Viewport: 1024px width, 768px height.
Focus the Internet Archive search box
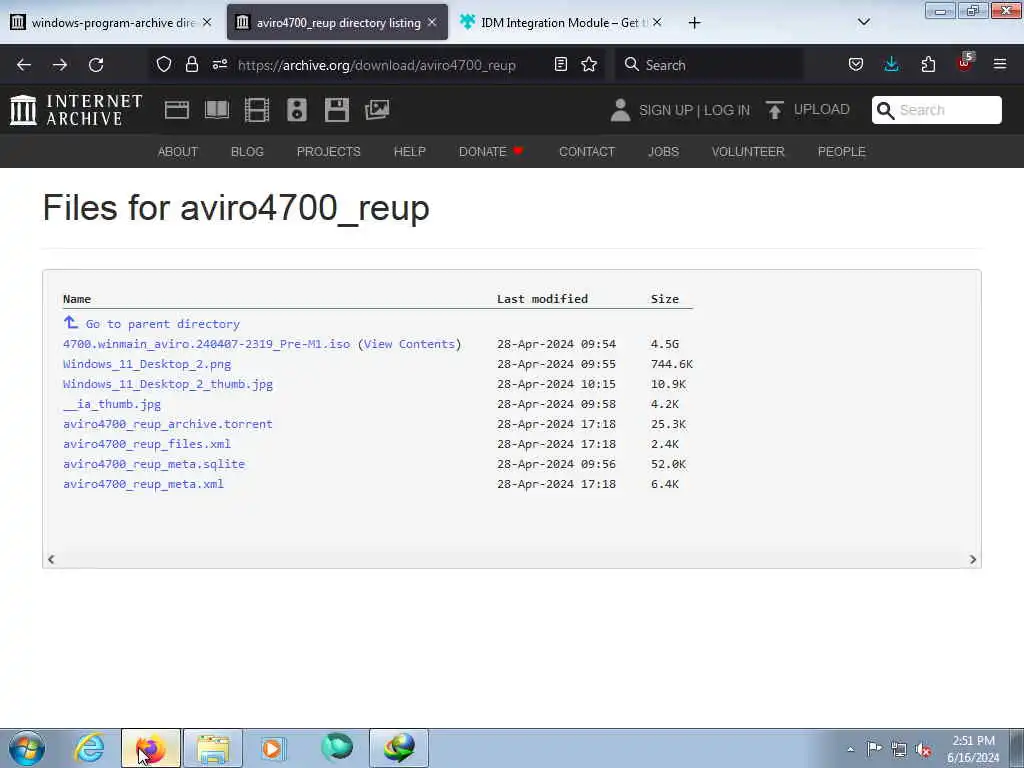(936, 110)
